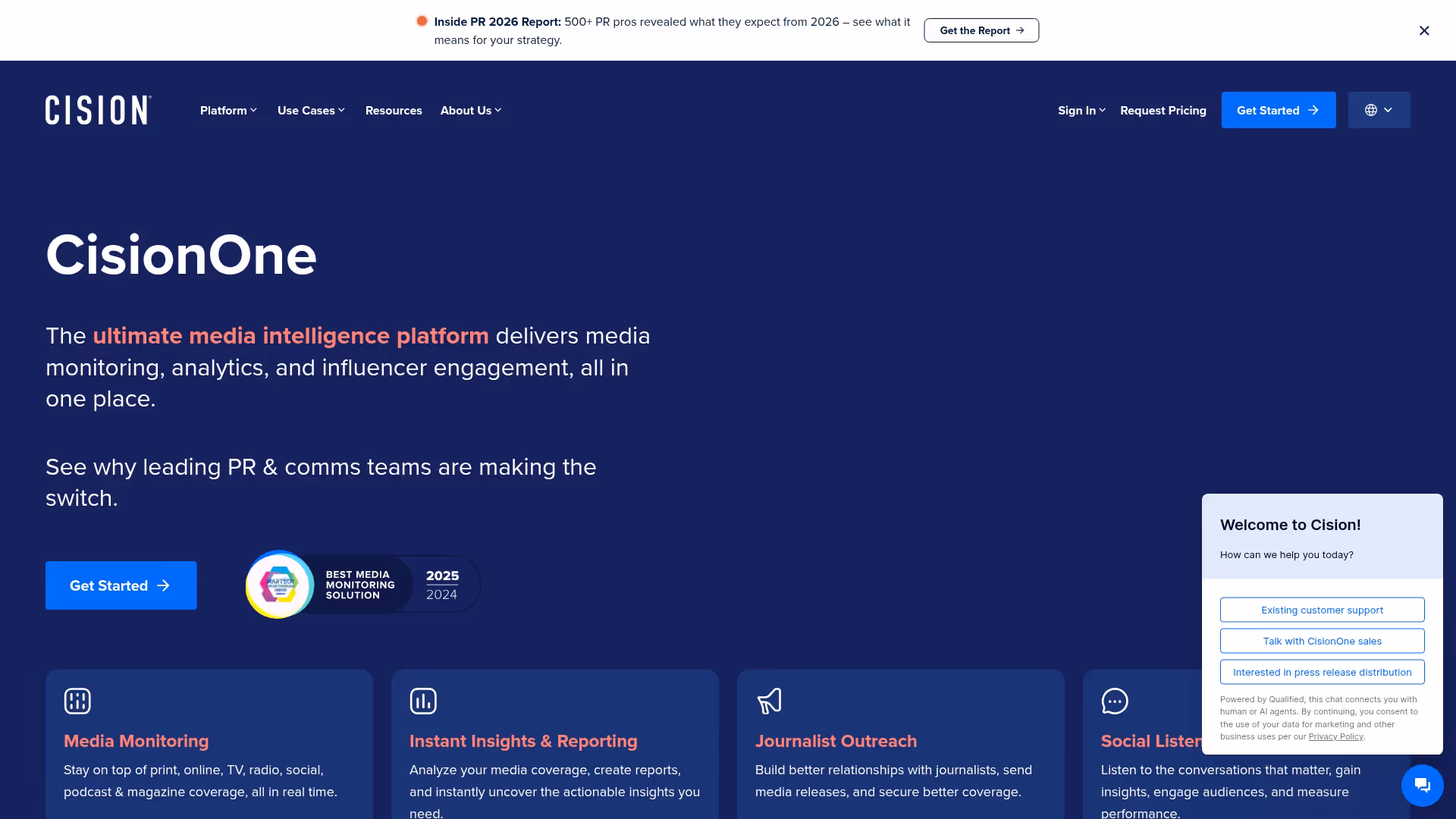Screen dimensions: 1456x819
Task: Choose Existing customer support chat option
Action: 1322,610
